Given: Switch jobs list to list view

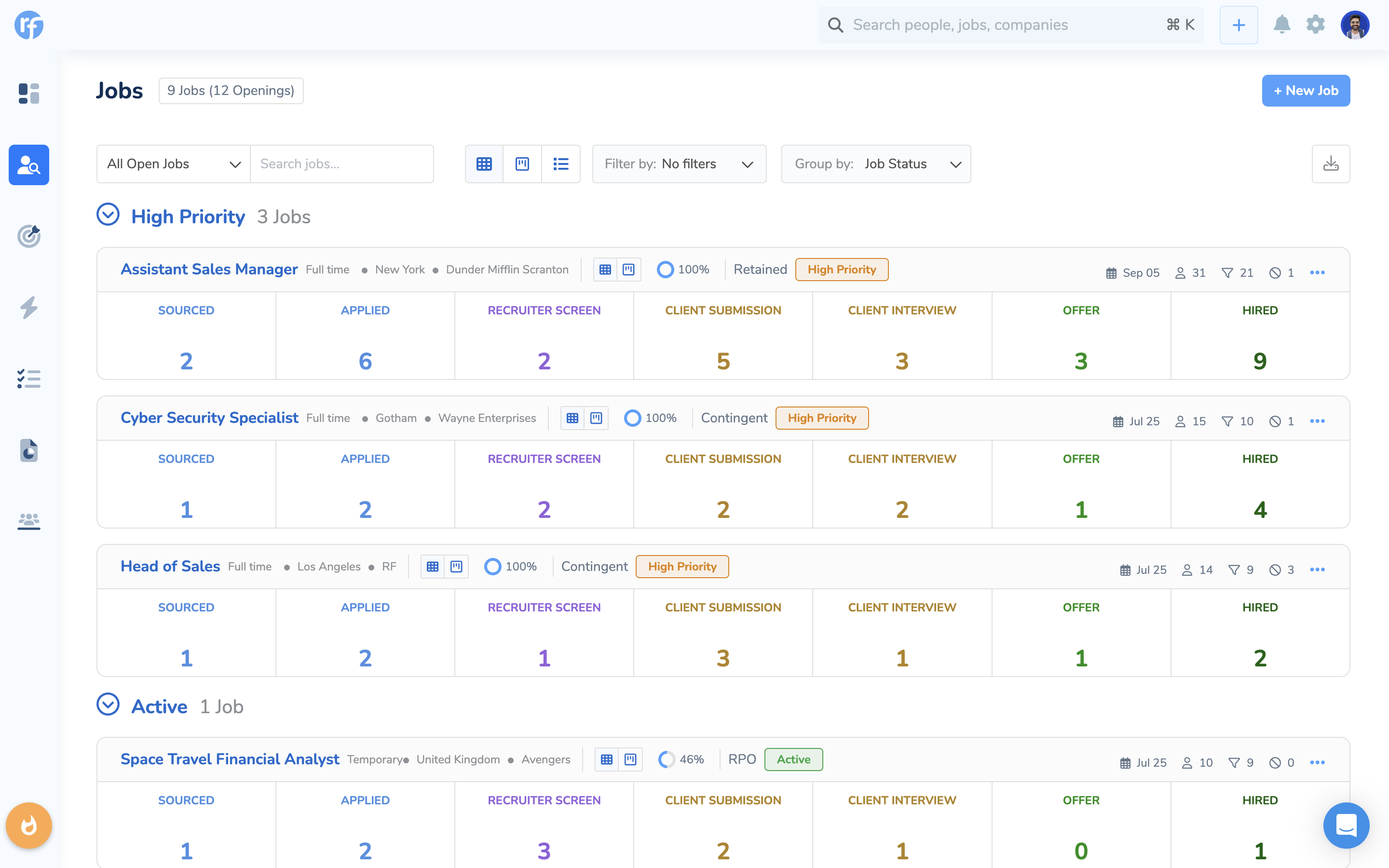Looking at the screenshot, I should (561, 164).
